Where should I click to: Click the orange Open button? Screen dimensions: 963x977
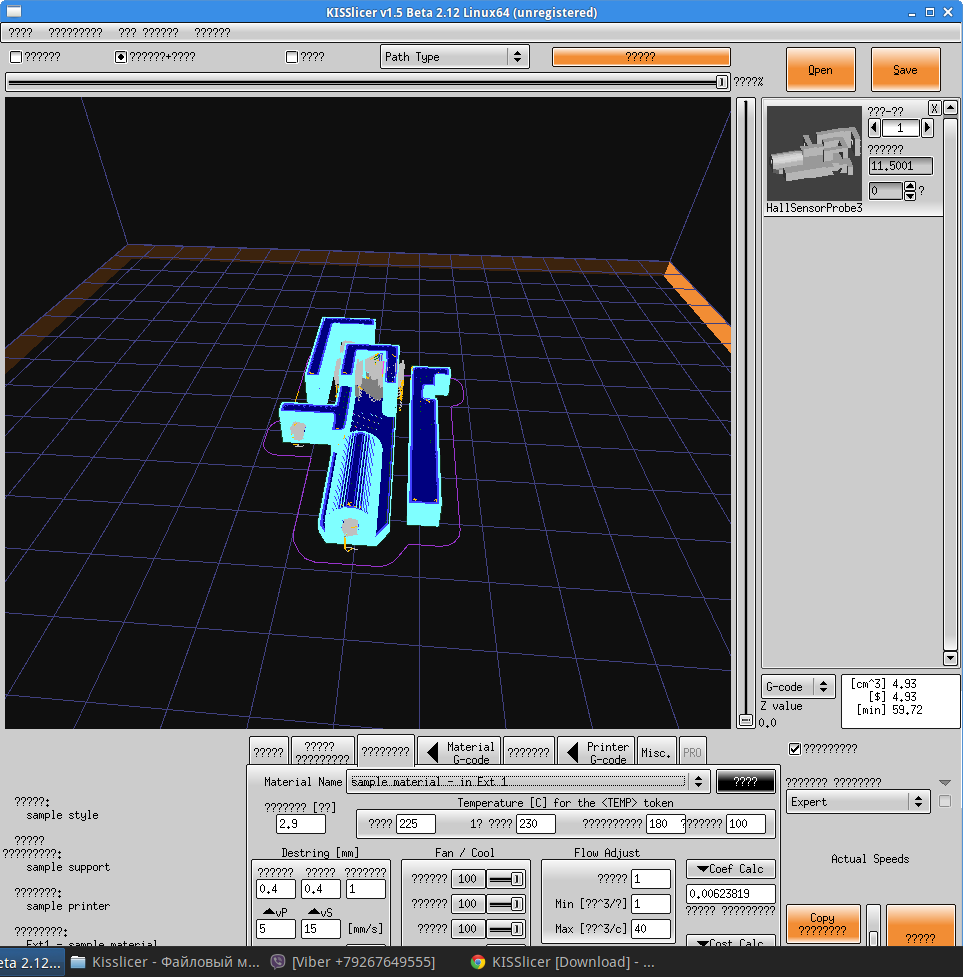(820, 70)
